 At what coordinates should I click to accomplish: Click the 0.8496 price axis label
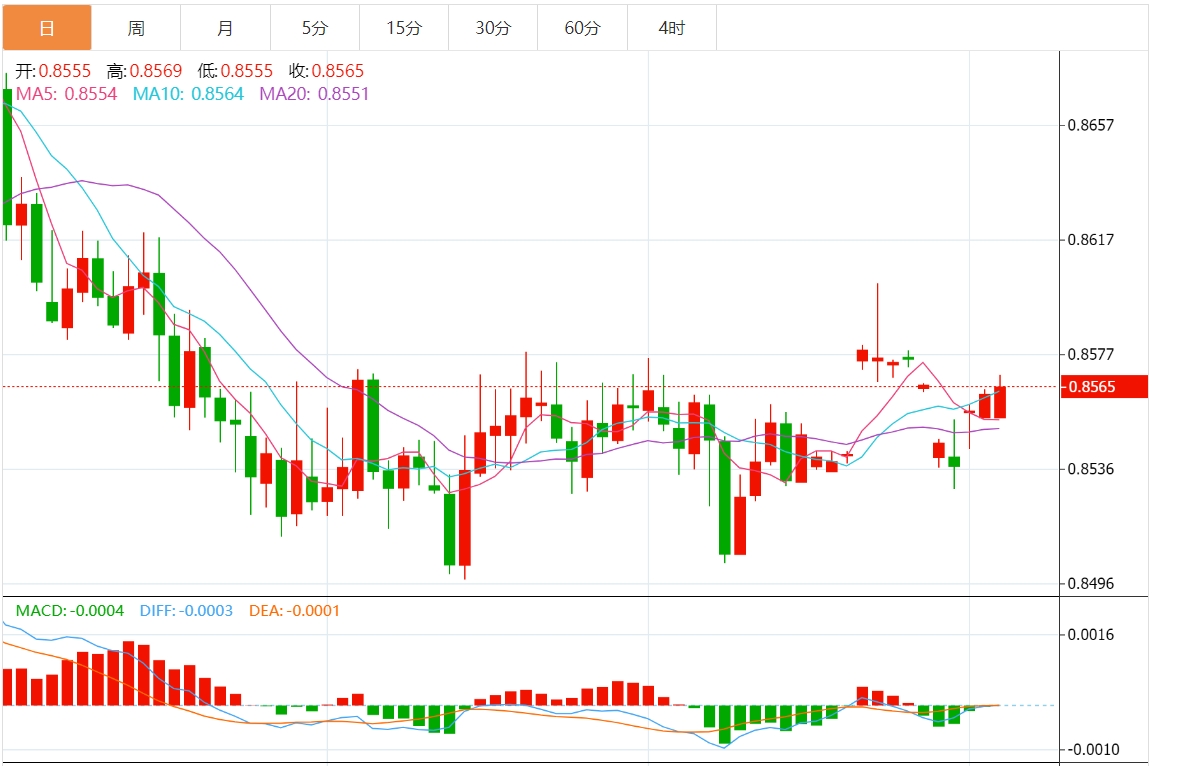tap(1090, 583)
